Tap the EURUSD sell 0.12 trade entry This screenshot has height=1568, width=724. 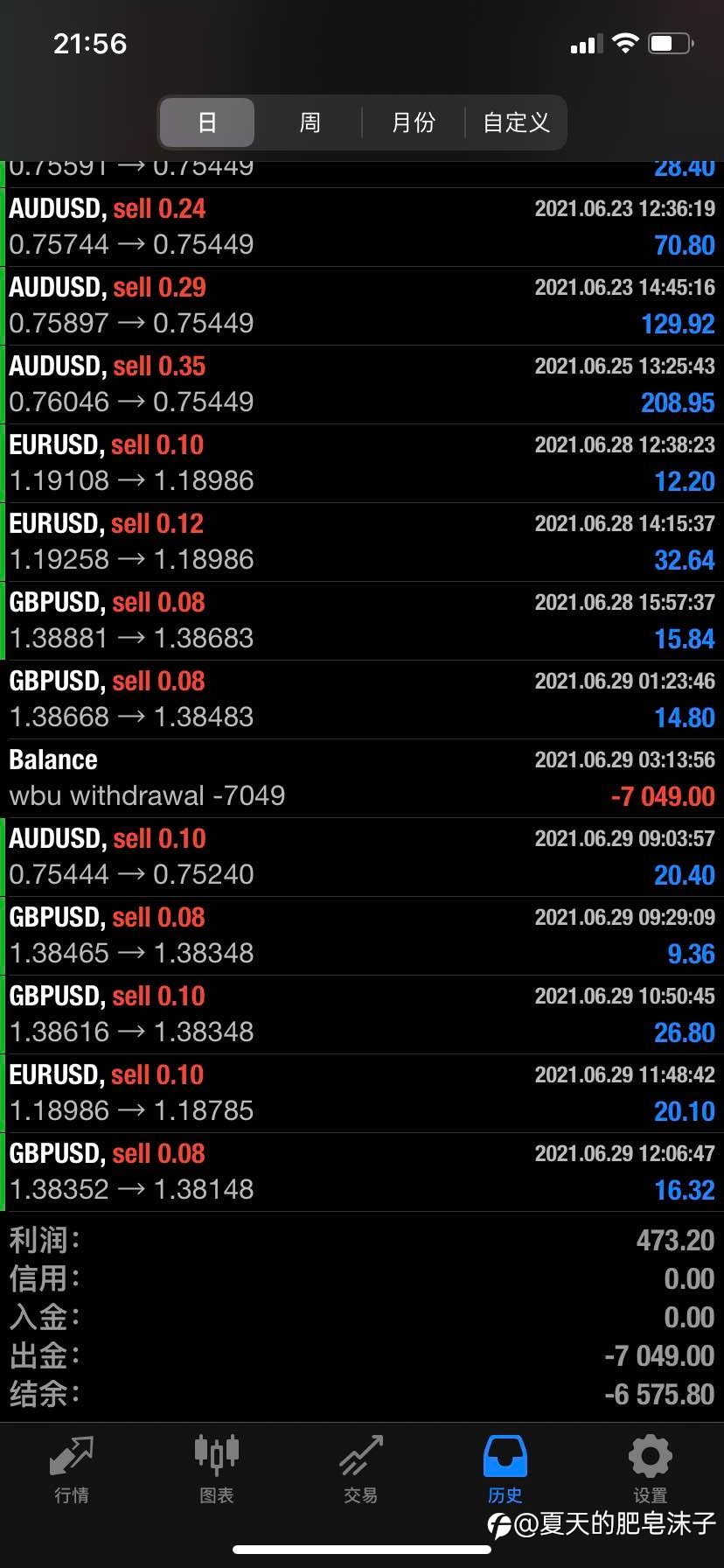tap(362, 542)
